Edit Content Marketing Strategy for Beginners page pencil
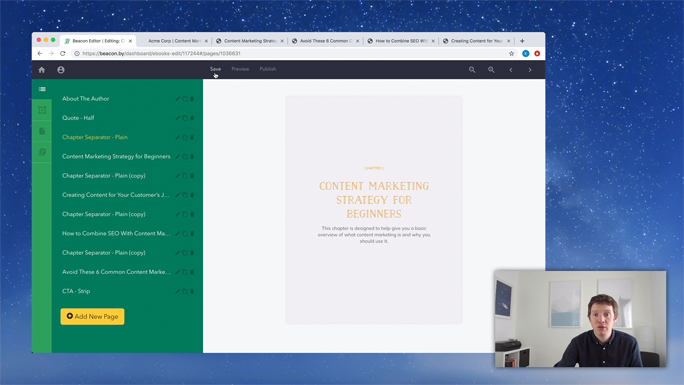This screenshot has height=385, width=684. click(178, 157)
